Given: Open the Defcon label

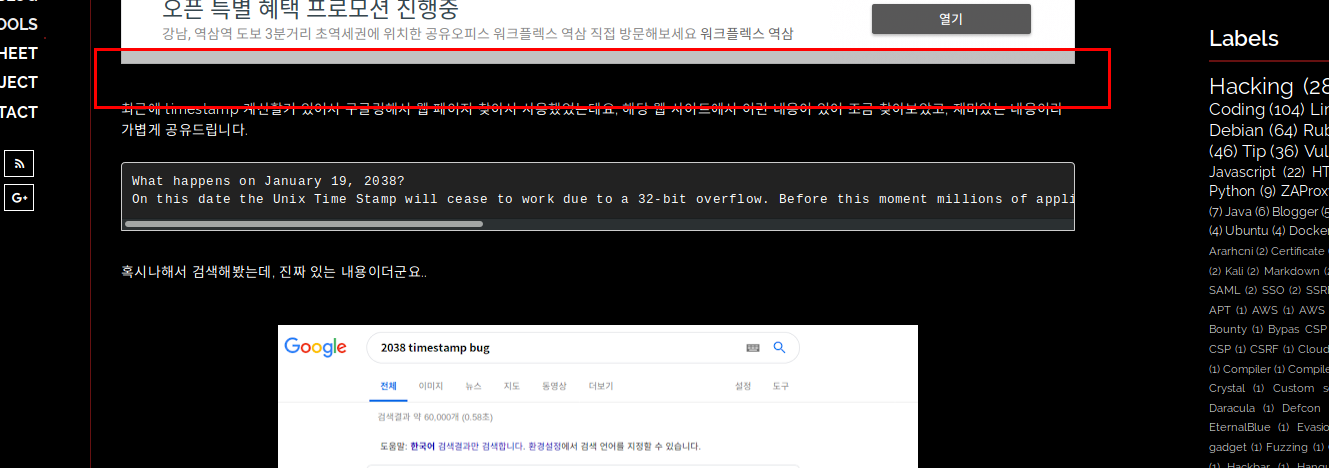Looking at the screenshot, I should [x=1301, y=408].
